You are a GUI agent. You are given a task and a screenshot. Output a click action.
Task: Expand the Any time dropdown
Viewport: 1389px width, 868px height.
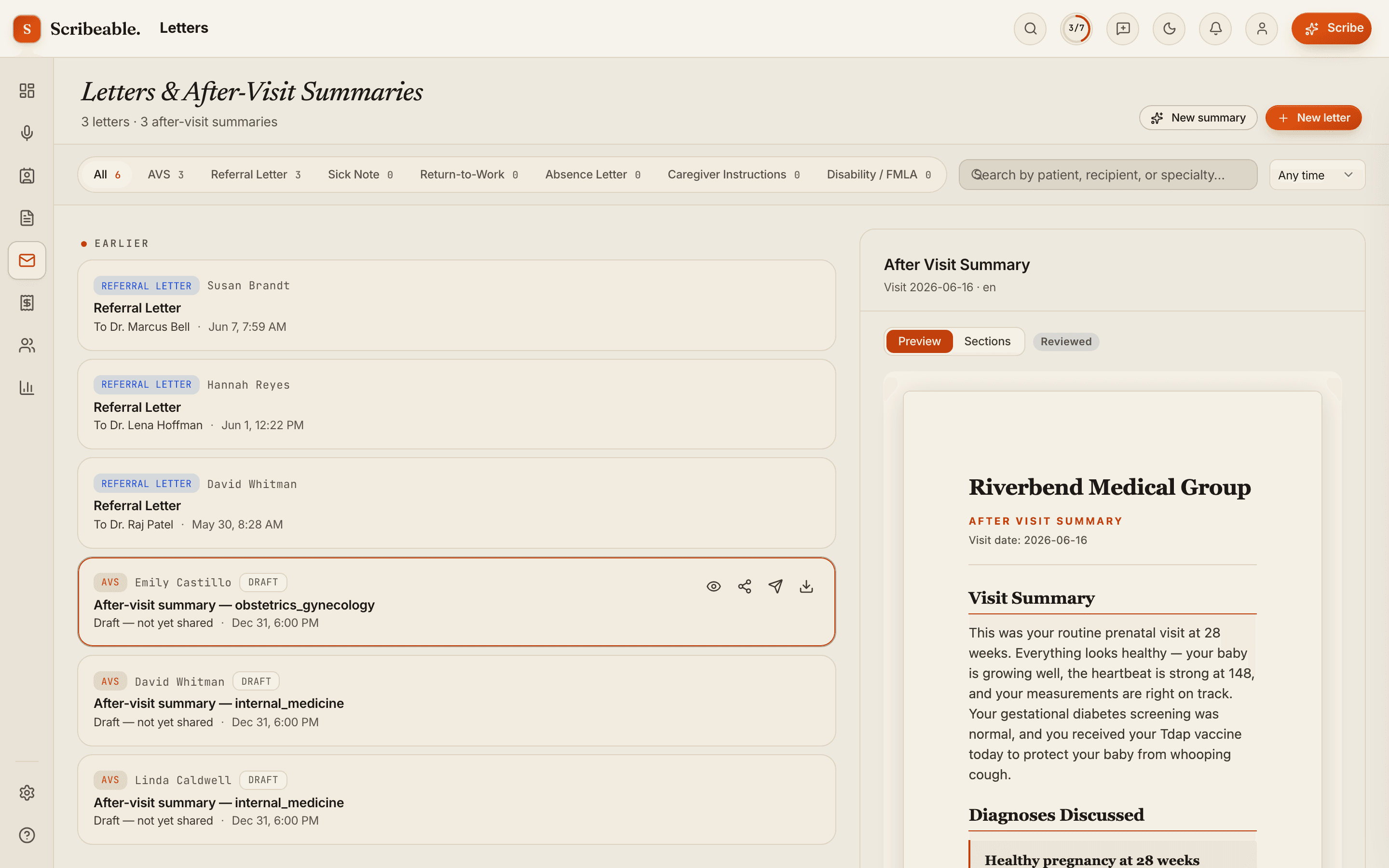(x=1317, y=175)
